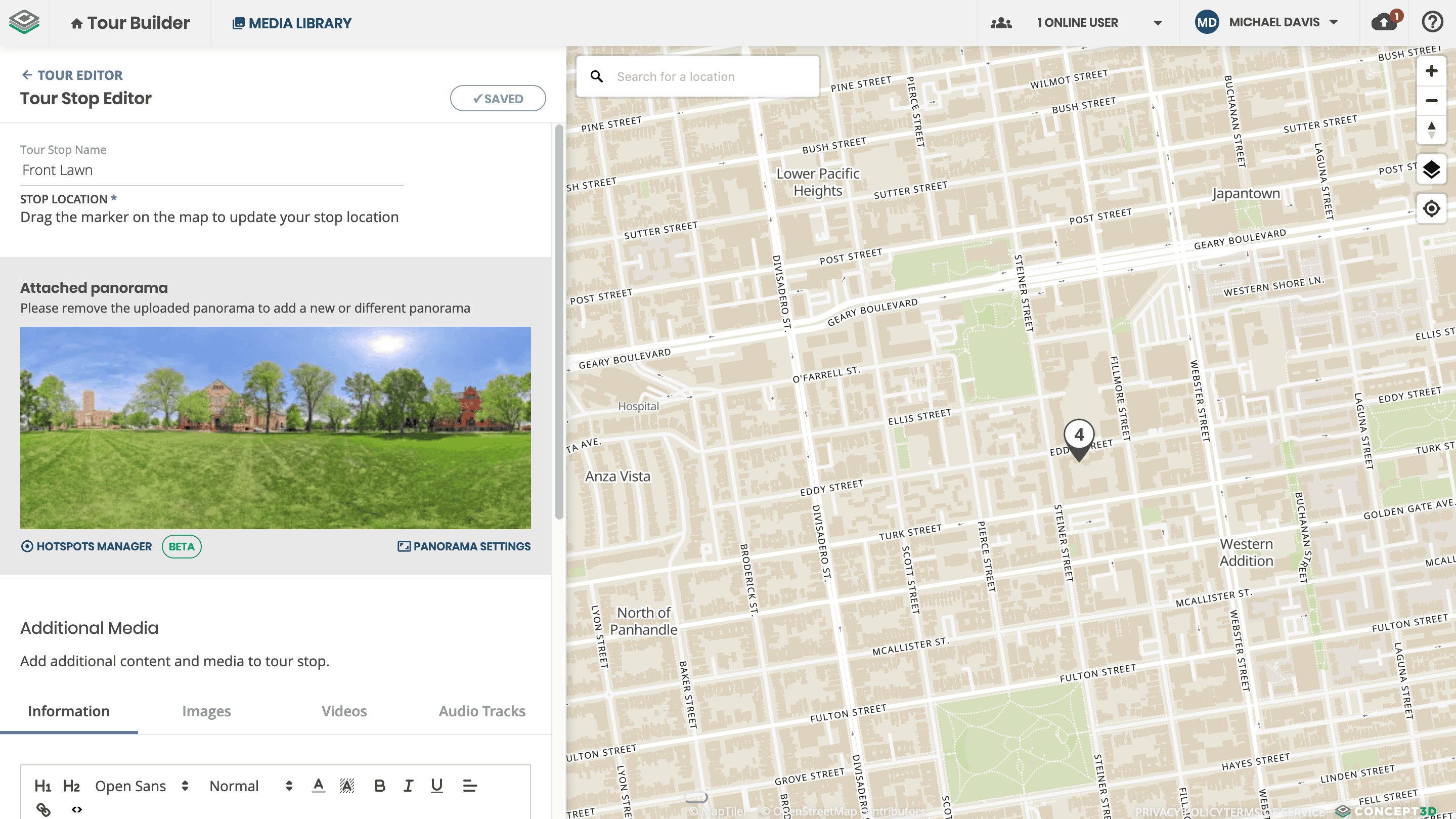The width and height of the screenshot is (1456, 819).
Task: Return to Tour Editor
Action: [72, 75]
